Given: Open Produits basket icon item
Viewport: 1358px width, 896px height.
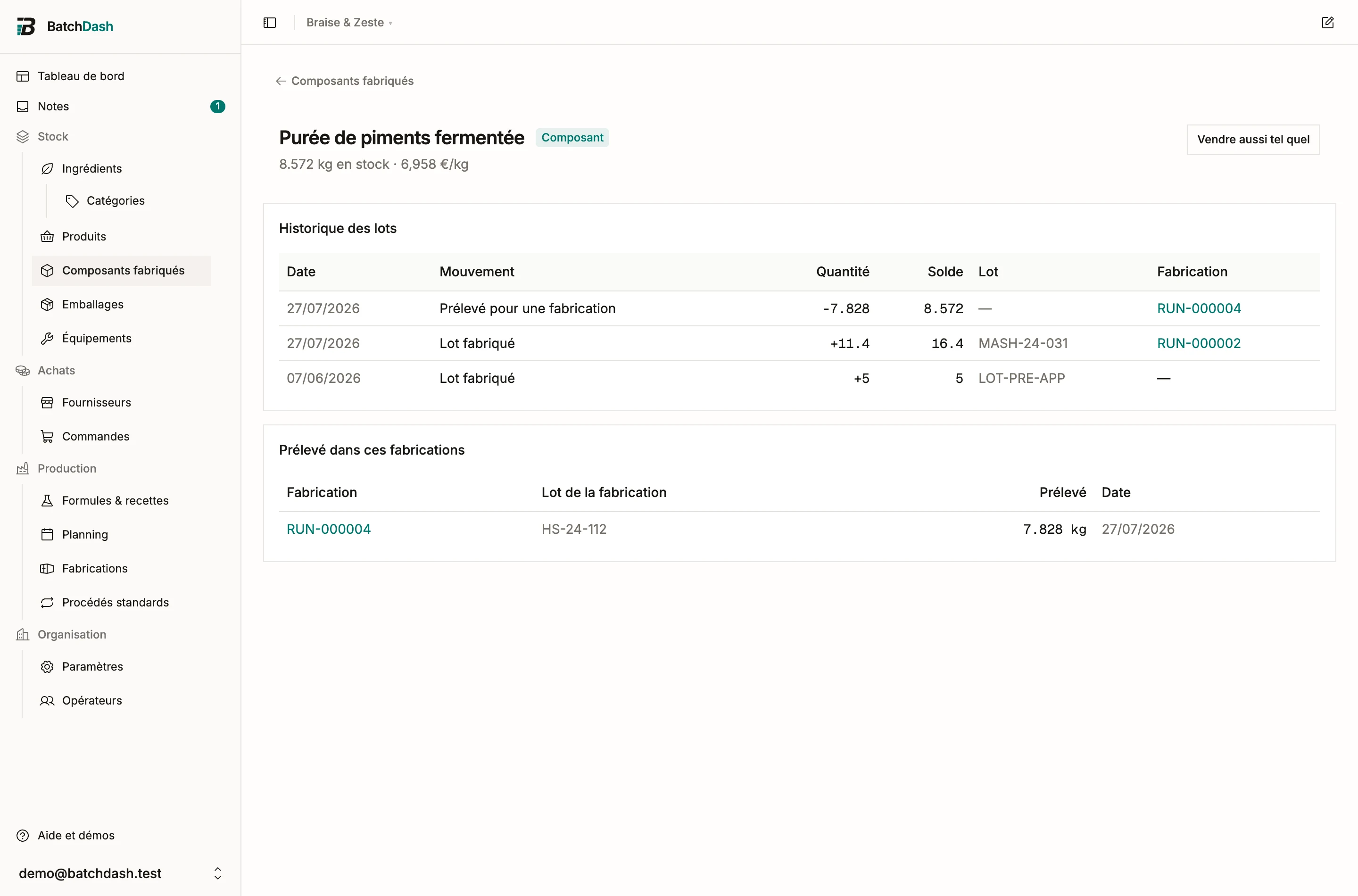Looking at the screenshot, I should point(48,237).
